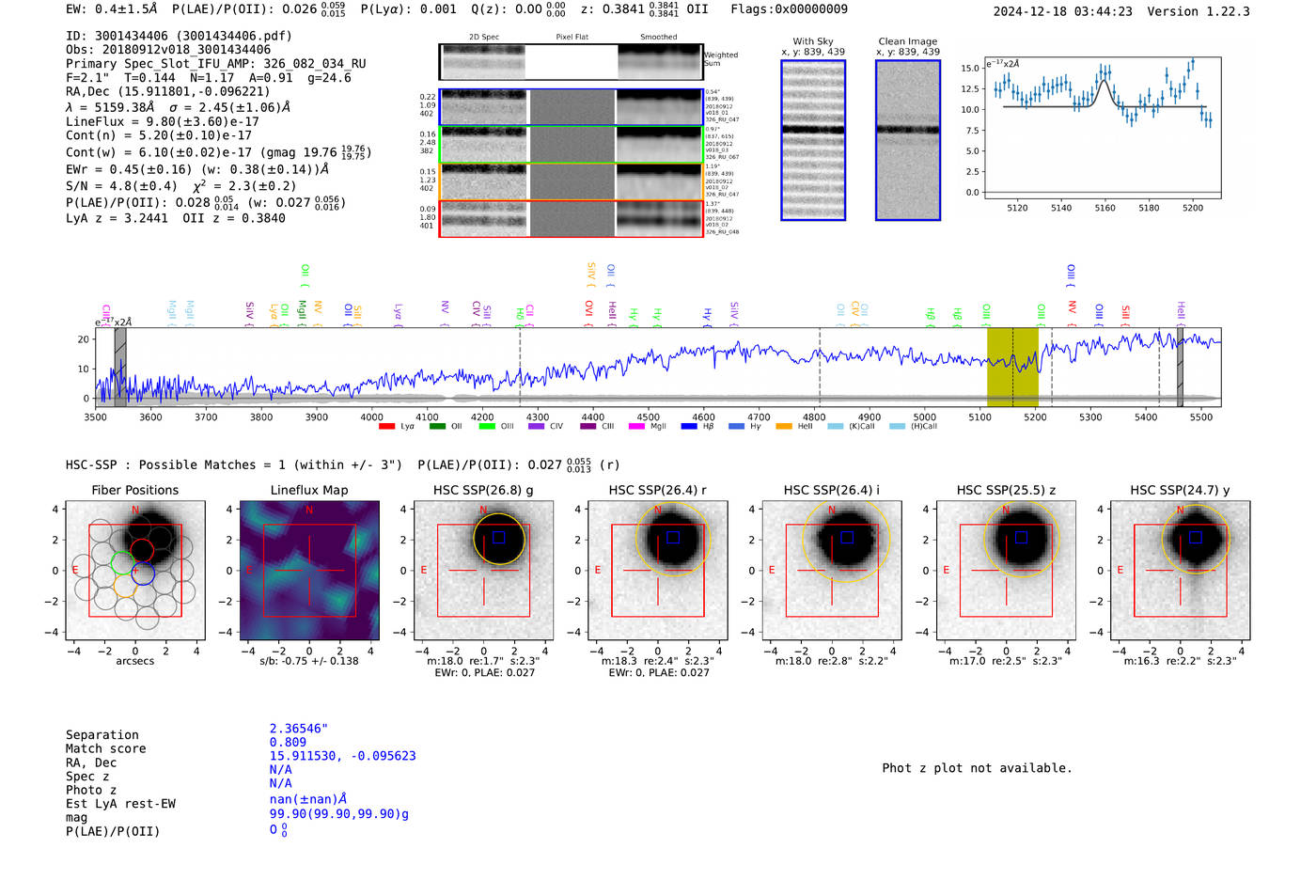Viewport: 1316px width, 896px height.
Task: Click the 2024-12-18 03:44:23 timestamp
Action: pos(1062,11)
